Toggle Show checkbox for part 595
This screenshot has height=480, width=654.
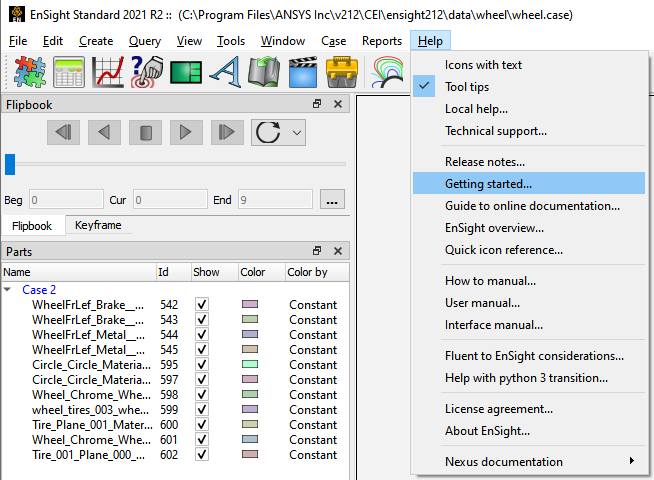click(x=202, y=364)
